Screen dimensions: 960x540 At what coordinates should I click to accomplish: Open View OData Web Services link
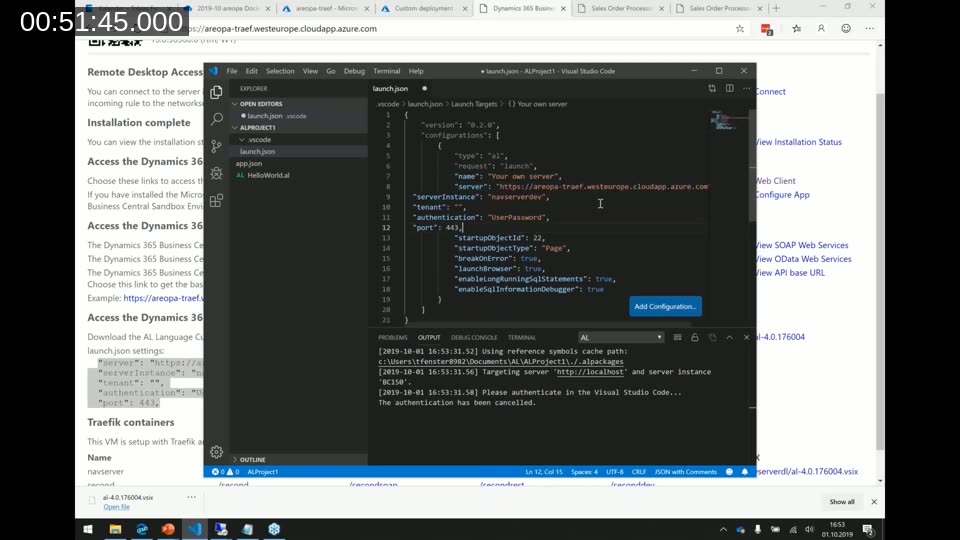pos(804,259)
